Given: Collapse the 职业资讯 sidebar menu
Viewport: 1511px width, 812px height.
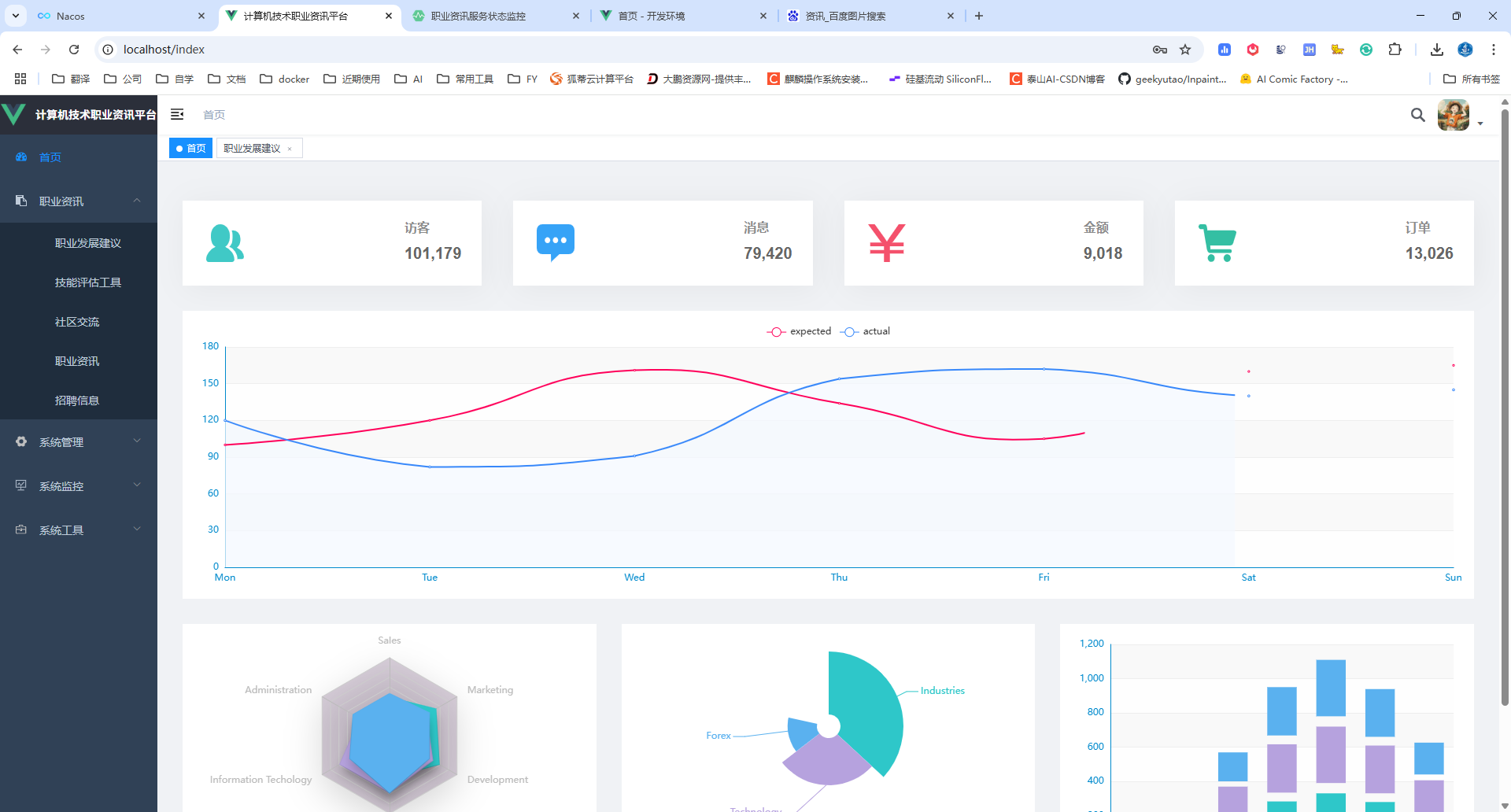Looking at the screenshot, I should coord(79,201).
